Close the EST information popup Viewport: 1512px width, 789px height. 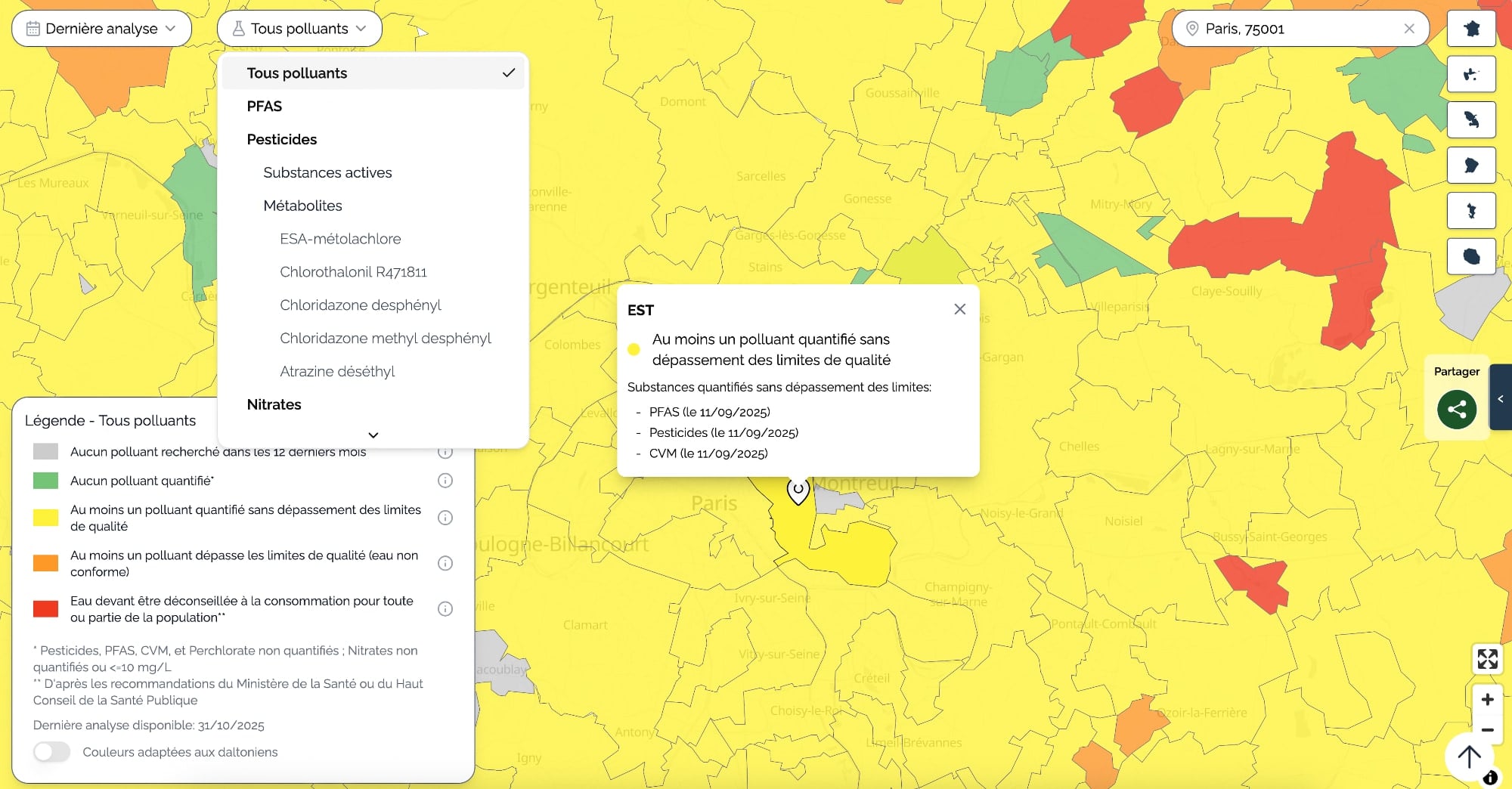click(x=959, y=309)
